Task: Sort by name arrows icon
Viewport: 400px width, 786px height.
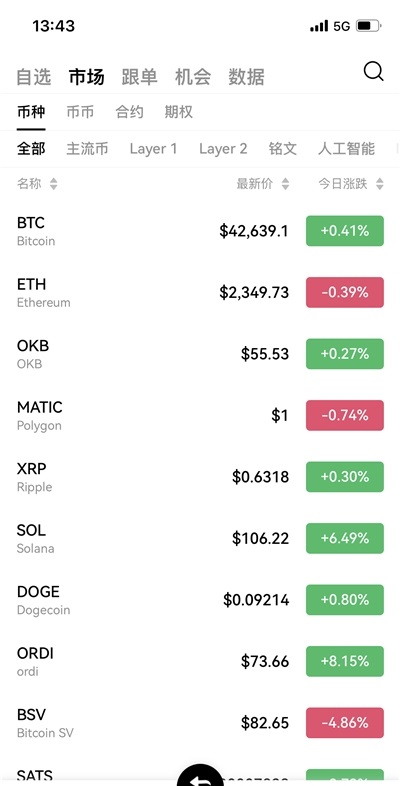Action: 54,184
